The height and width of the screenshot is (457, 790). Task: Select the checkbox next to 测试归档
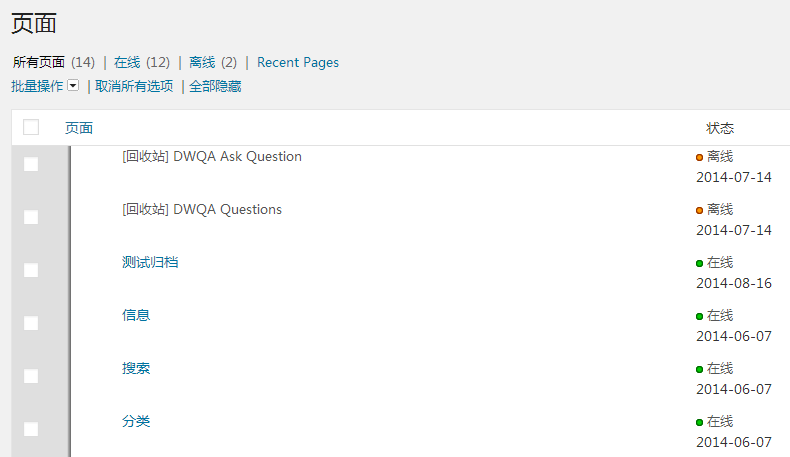point(31,270)
